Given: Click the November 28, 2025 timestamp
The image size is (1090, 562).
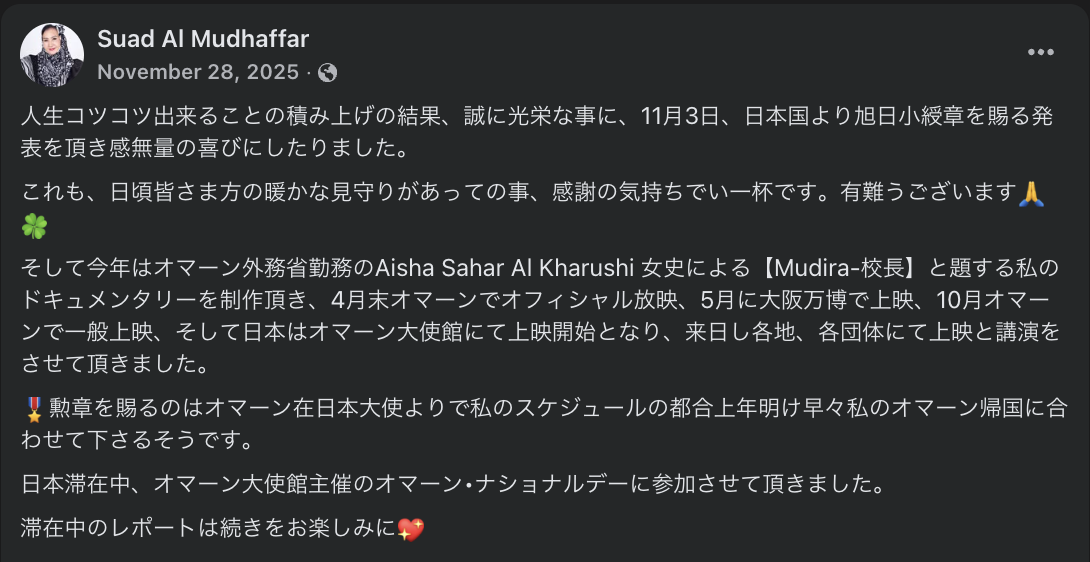Looking at the screenshot, I should pyautogui.click(x=198, y=72).
